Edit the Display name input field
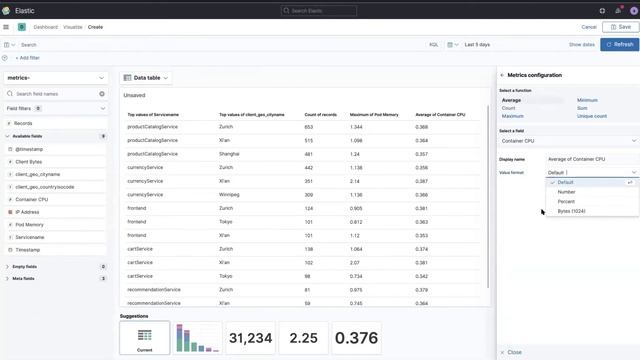 pos(592,159)
